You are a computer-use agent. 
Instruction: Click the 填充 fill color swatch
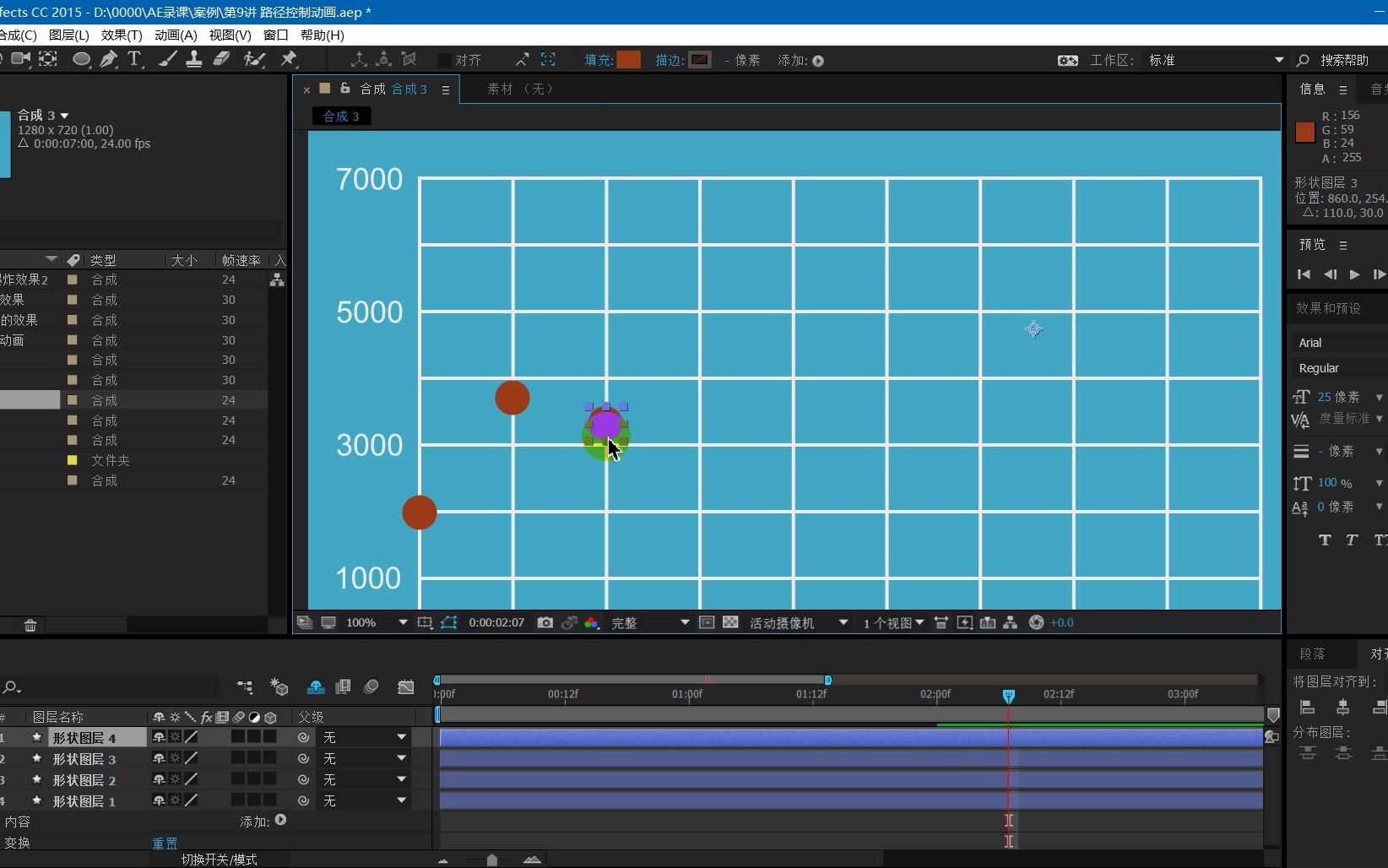pyautogui.click(x=628, y=60)
